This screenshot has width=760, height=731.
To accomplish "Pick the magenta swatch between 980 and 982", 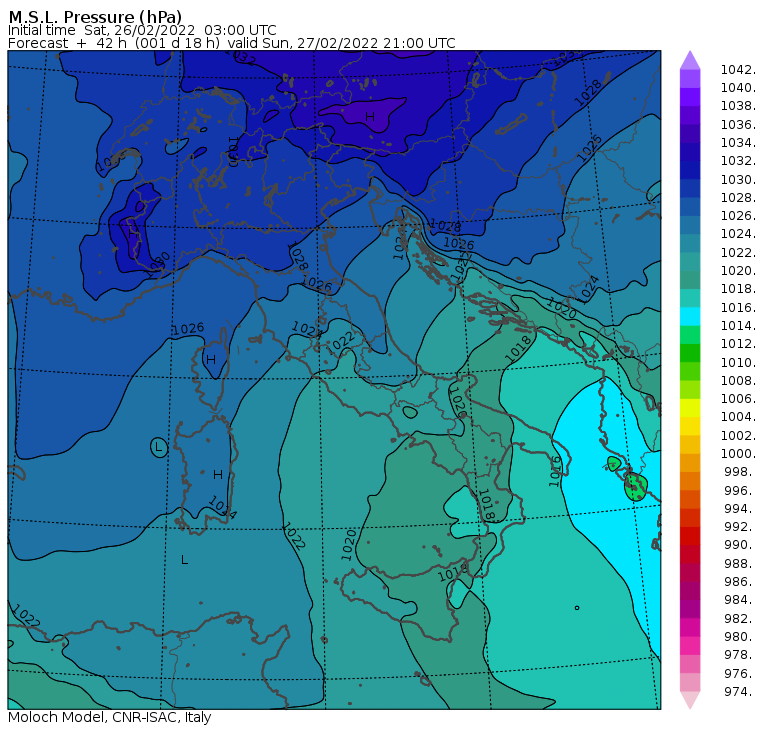I will tap(690, 627).
